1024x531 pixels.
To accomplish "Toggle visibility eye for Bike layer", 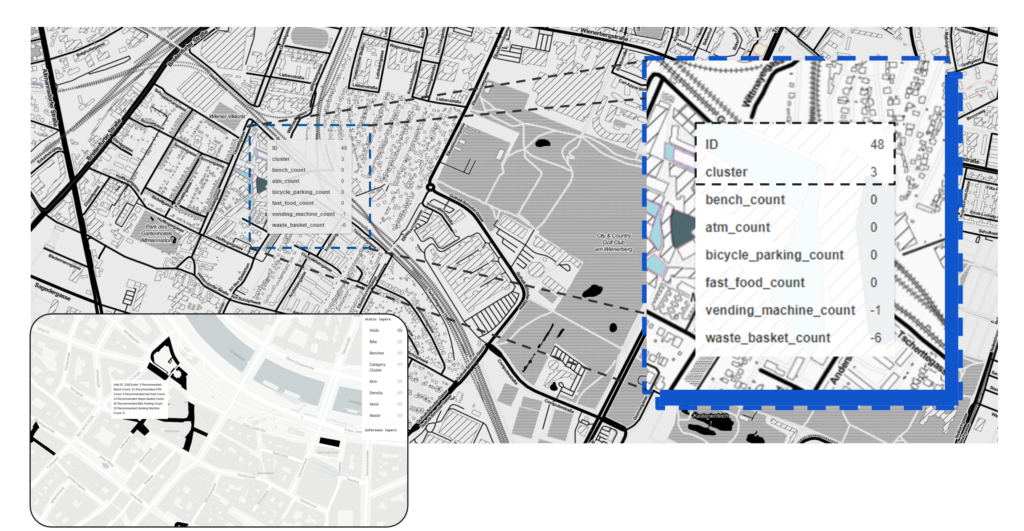I will point(399,342).
